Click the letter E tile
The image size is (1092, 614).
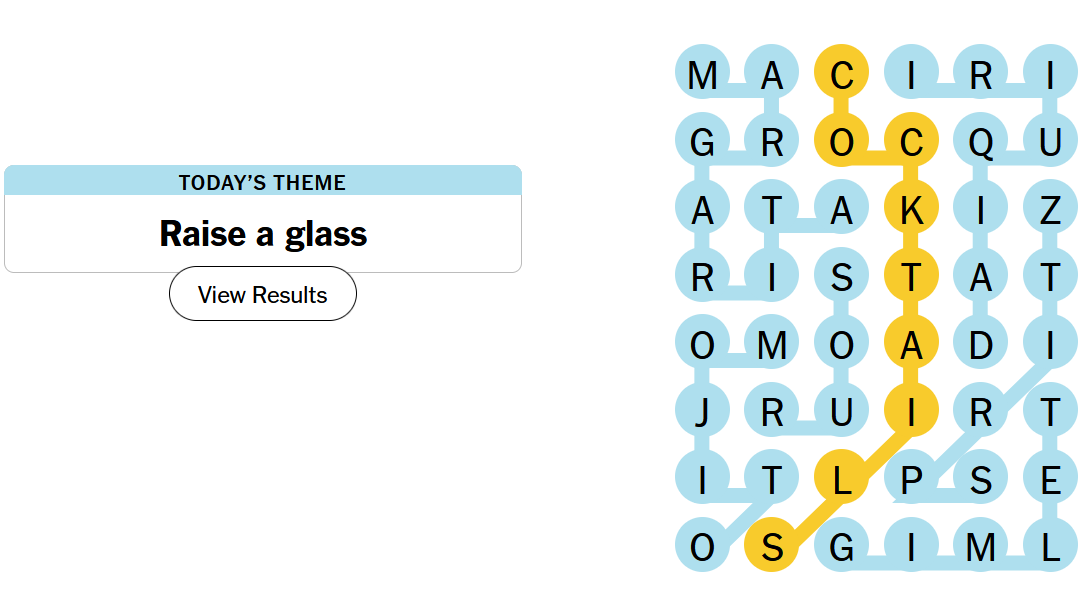click(1049, 480)
